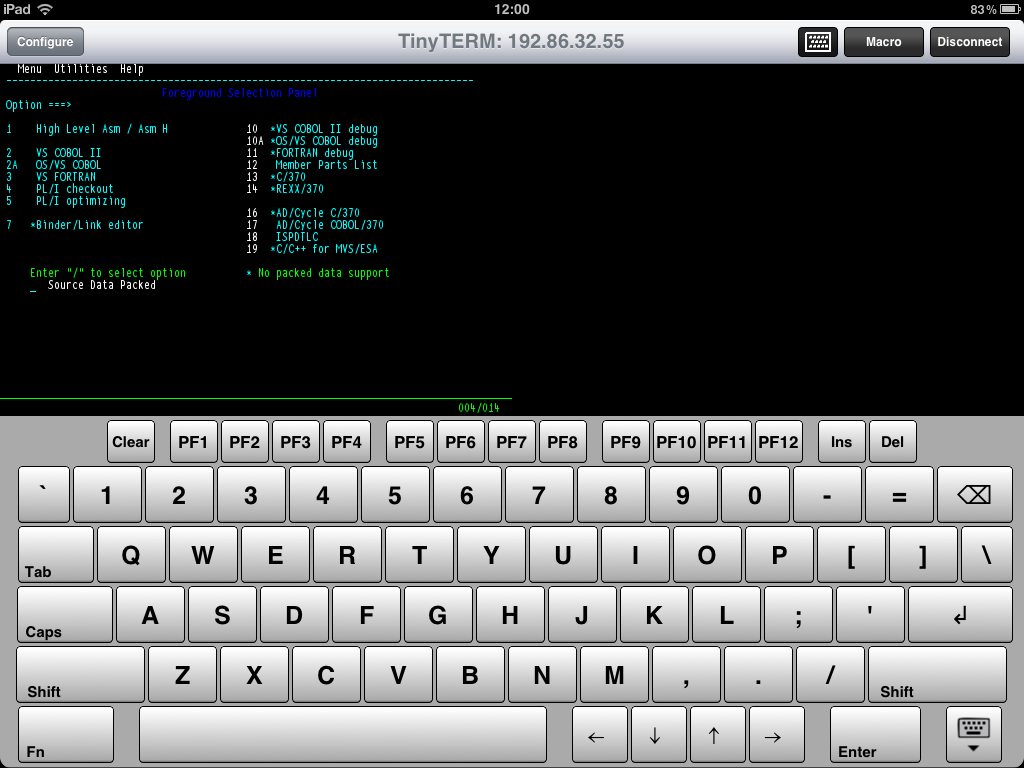This screenshot has width=1024, height=768.
Task: Tap the Wi-Fi indicator in the status bar
Action: coord(46,9)
